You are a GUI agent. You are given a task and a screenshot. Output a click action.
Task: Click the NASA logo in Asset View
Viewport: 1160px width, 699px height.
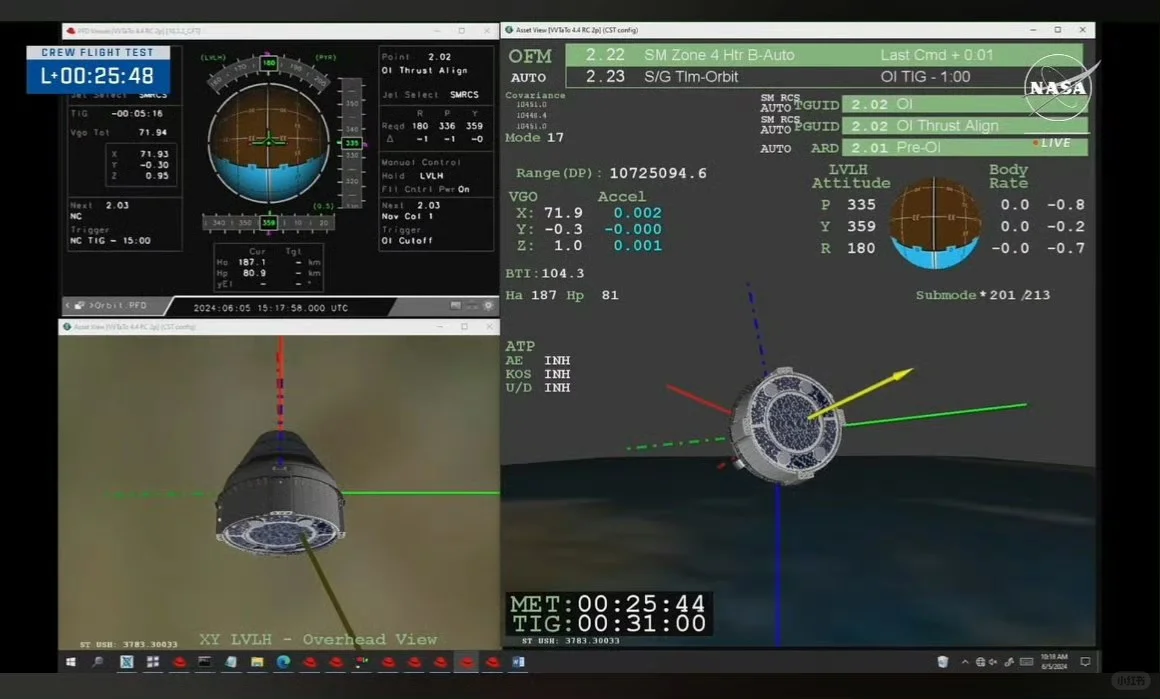[x=1059, y=87]
